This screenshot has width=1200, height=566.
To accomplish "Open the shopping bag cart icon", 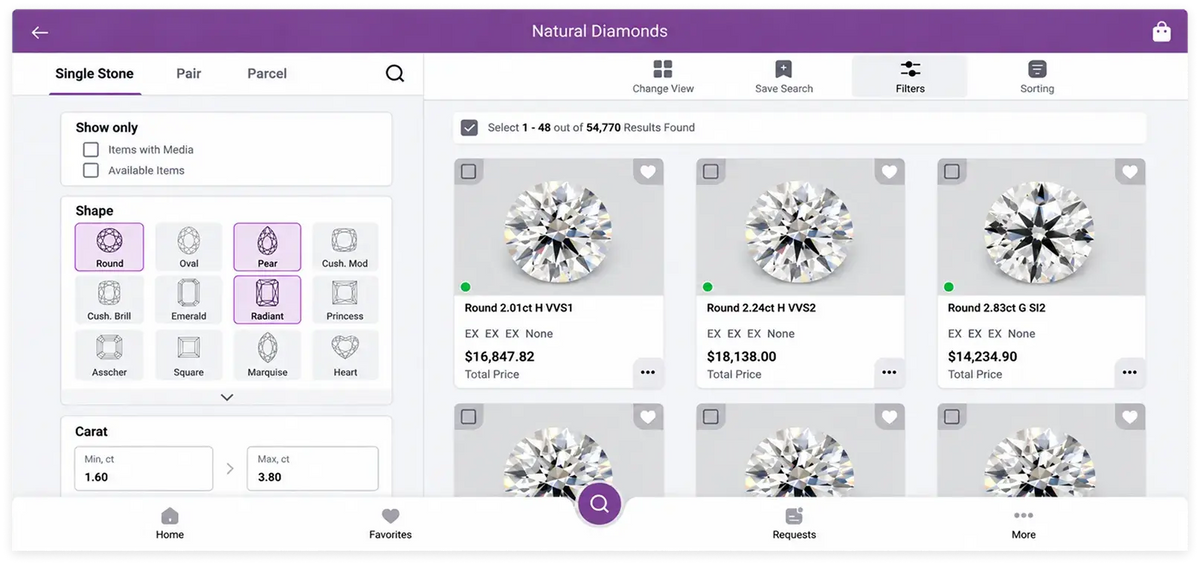I will (x=1161, y=32).
